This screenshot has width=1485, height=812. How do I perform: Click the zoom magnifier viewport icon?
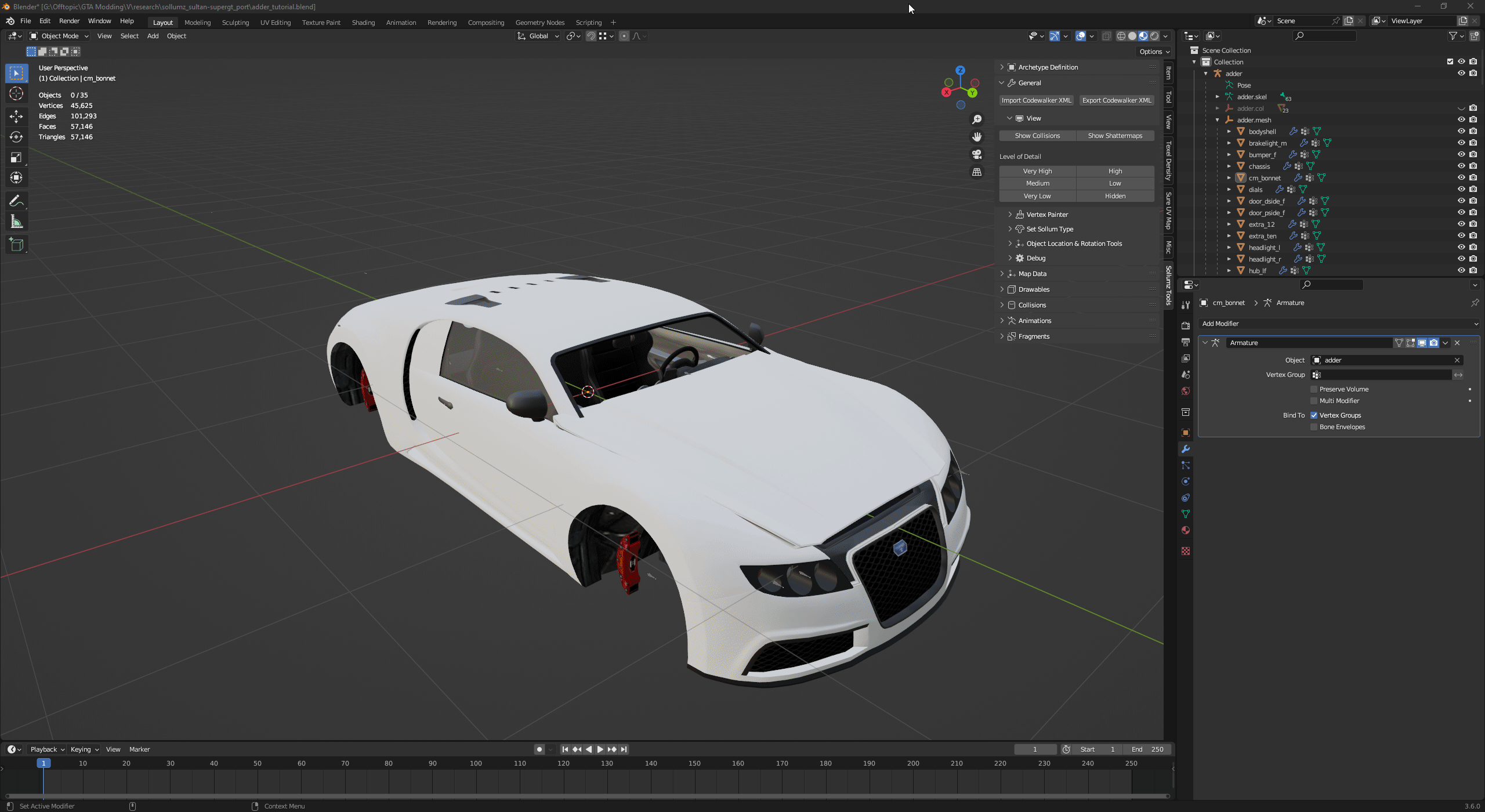(977, 119)
